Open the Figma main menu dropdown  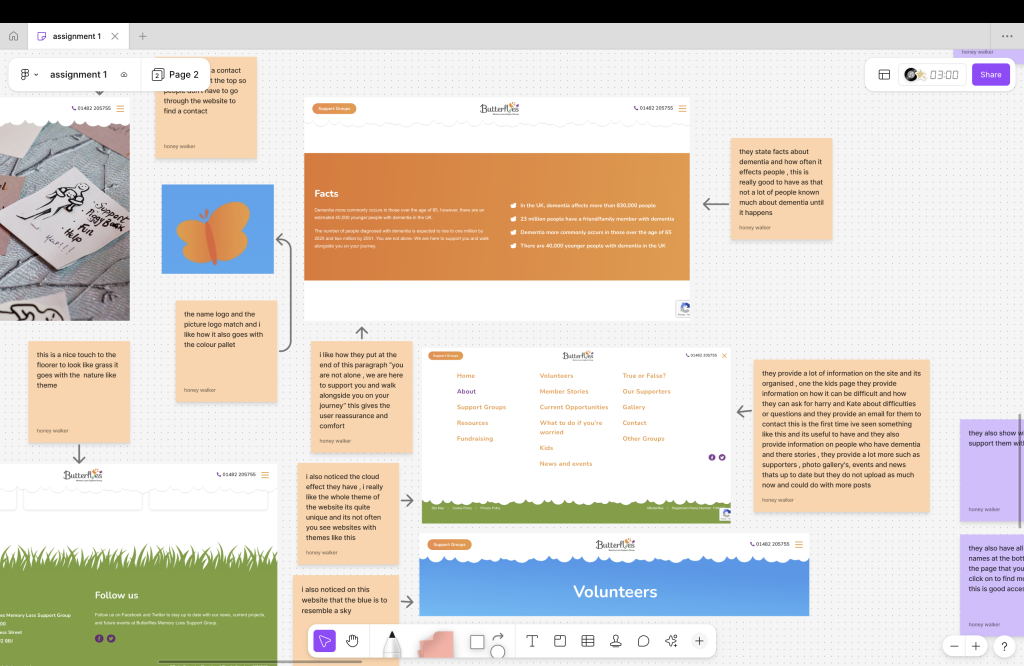(29, 75)
